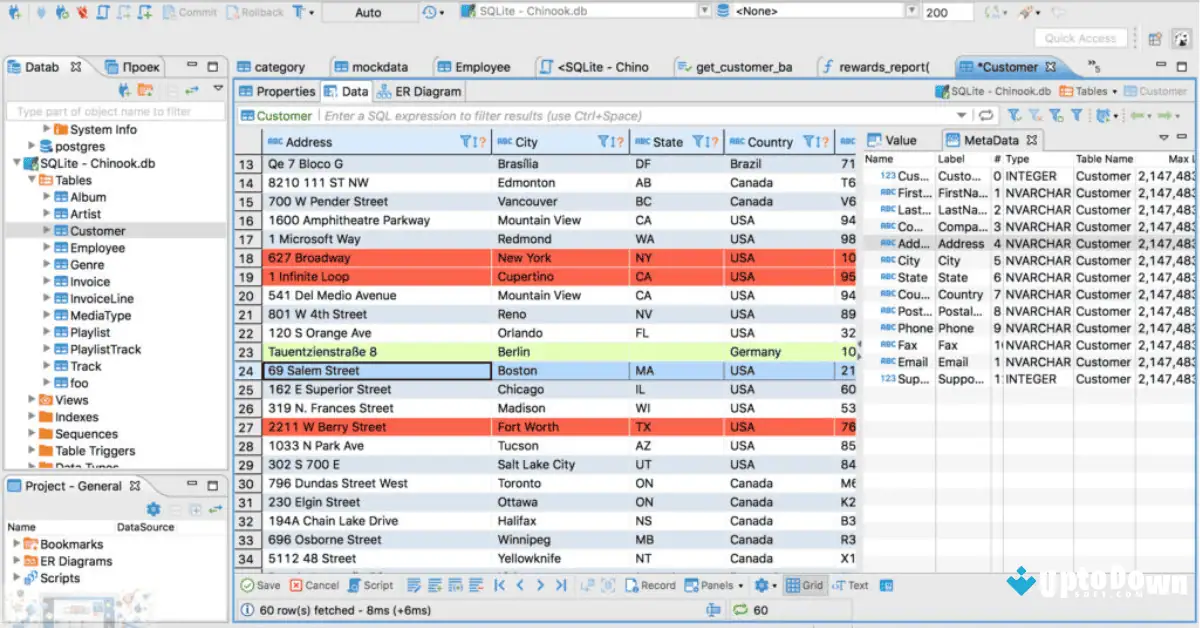Viewport: 1200px width, 628px height.
Task: Open result set options via gear icon
Action: point(764,585)
